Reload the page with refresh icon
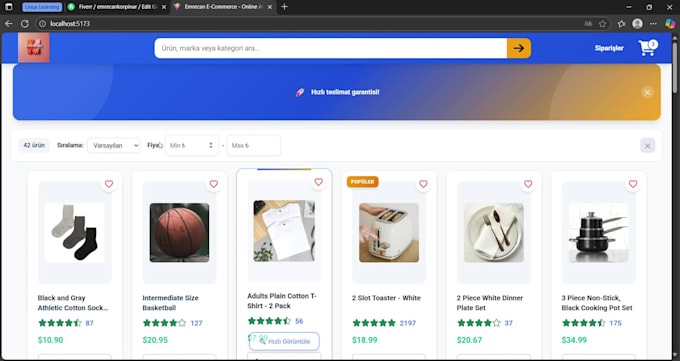 tap(25, 23)
